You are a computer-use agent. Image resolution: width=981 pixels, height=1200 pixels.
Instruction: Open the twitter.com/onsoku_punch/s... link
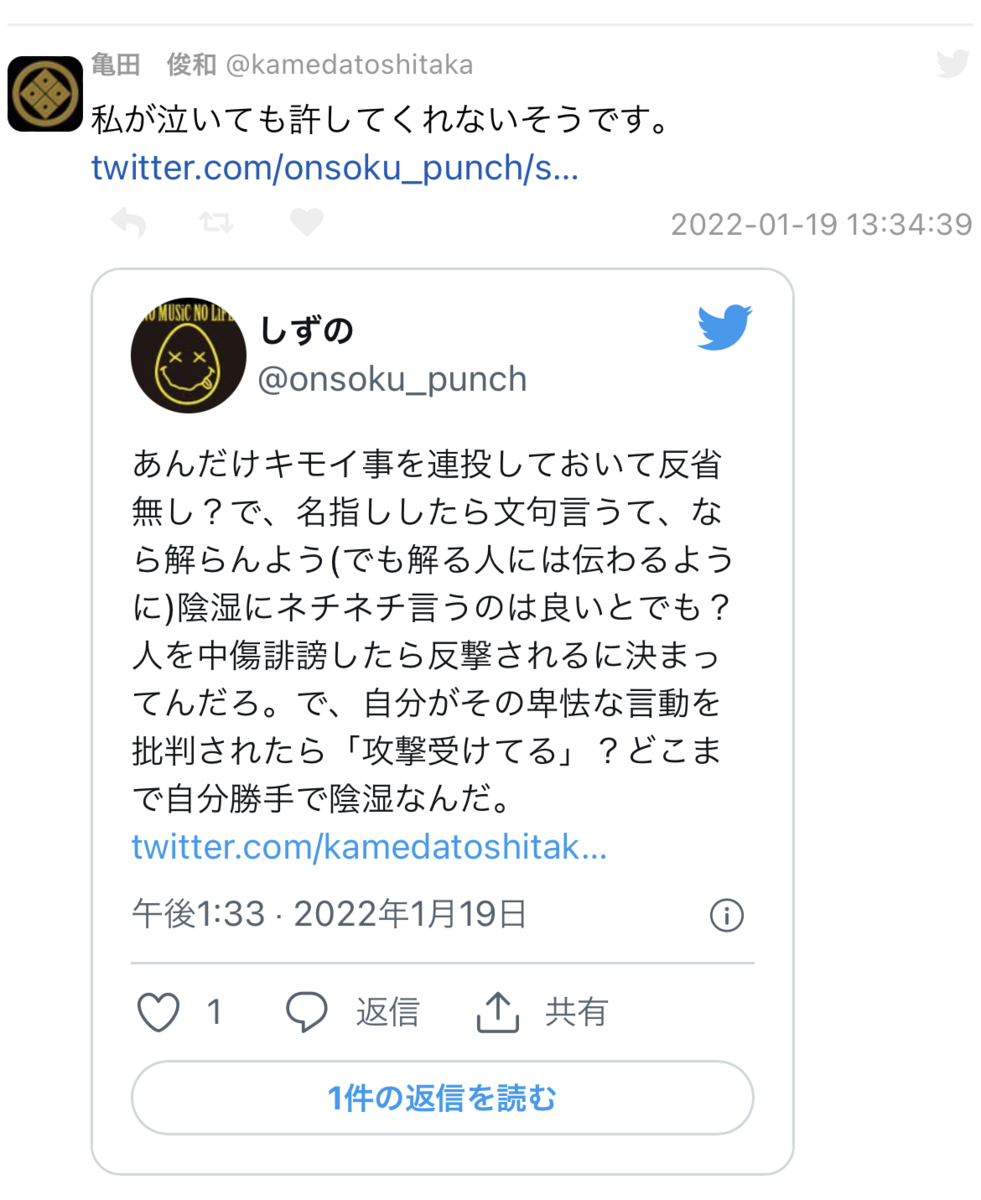[x=335, y=168]
